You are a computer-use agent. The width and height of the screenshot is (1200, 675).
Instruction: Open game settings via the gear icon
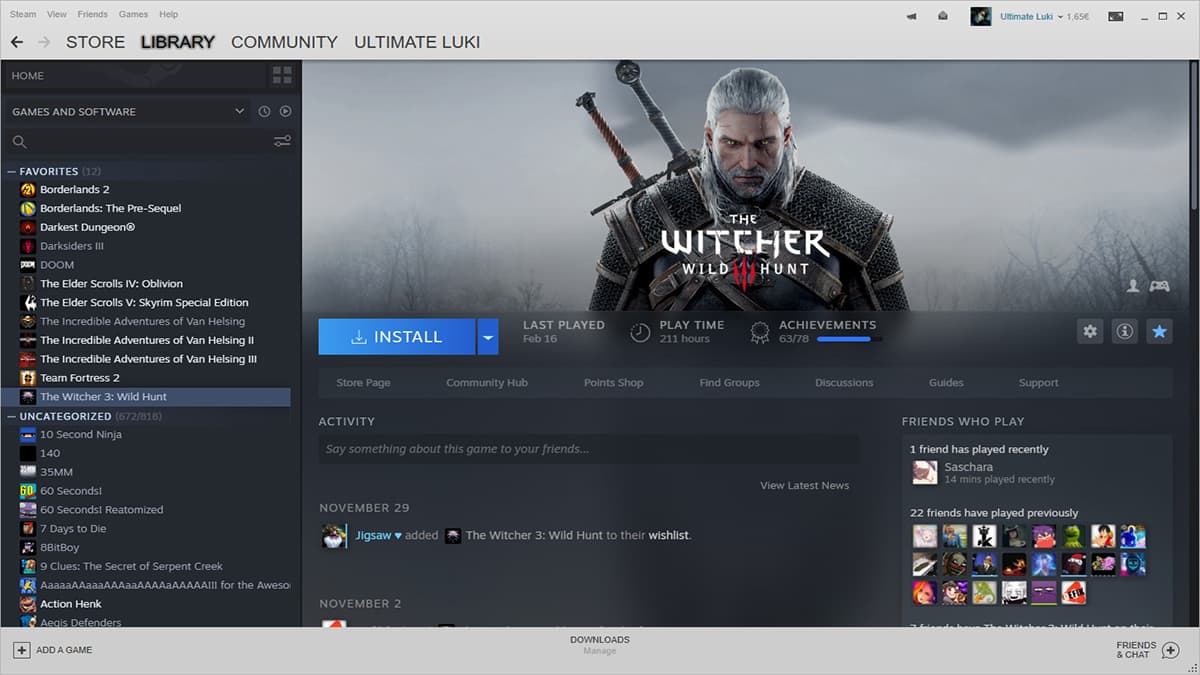[1089, 331]
